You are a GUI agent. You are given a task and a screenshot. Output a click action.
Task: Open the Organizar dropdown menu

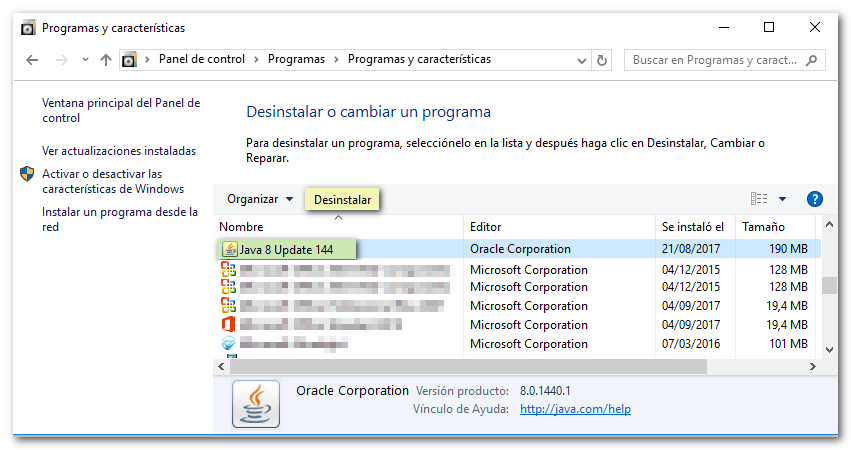click(260, 199)
